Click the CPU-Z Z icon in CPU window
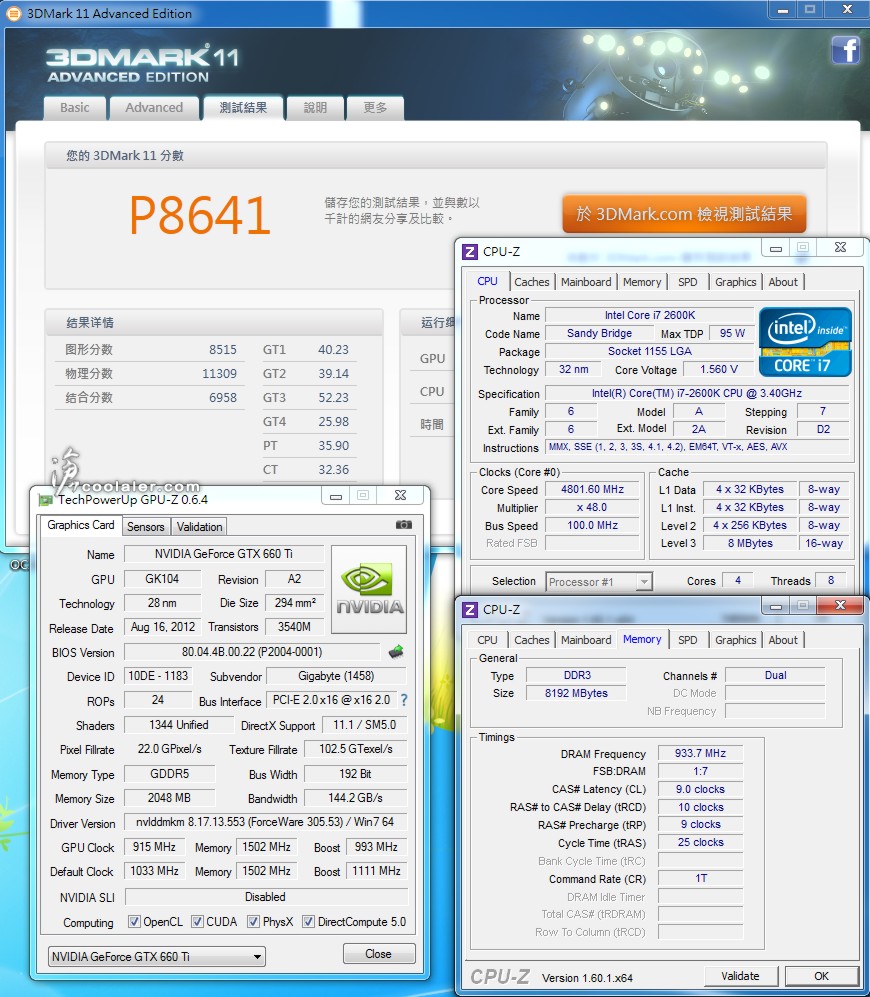870x997 pixels. [470, 252]
